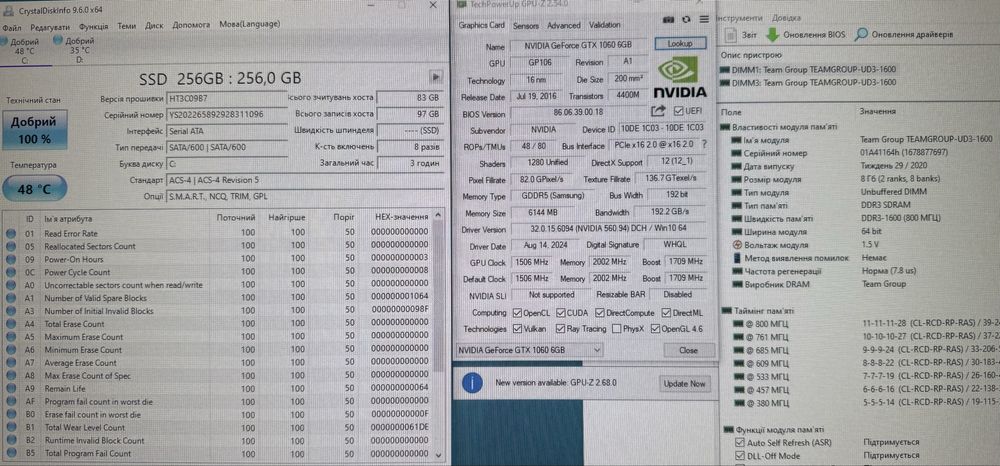Click Bus Interface question mark test
The height and width of the screenshot is (466, 1000).
point(704,145)
